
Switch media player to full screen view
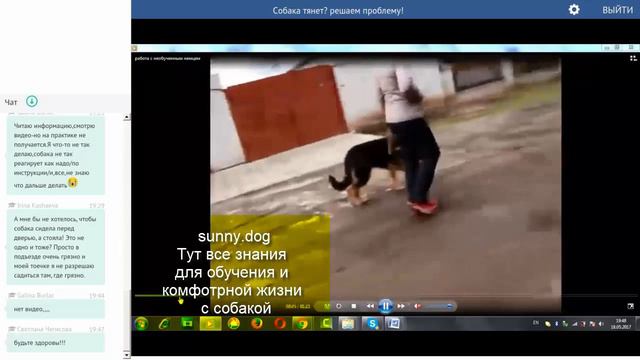(x=631, y=306)
